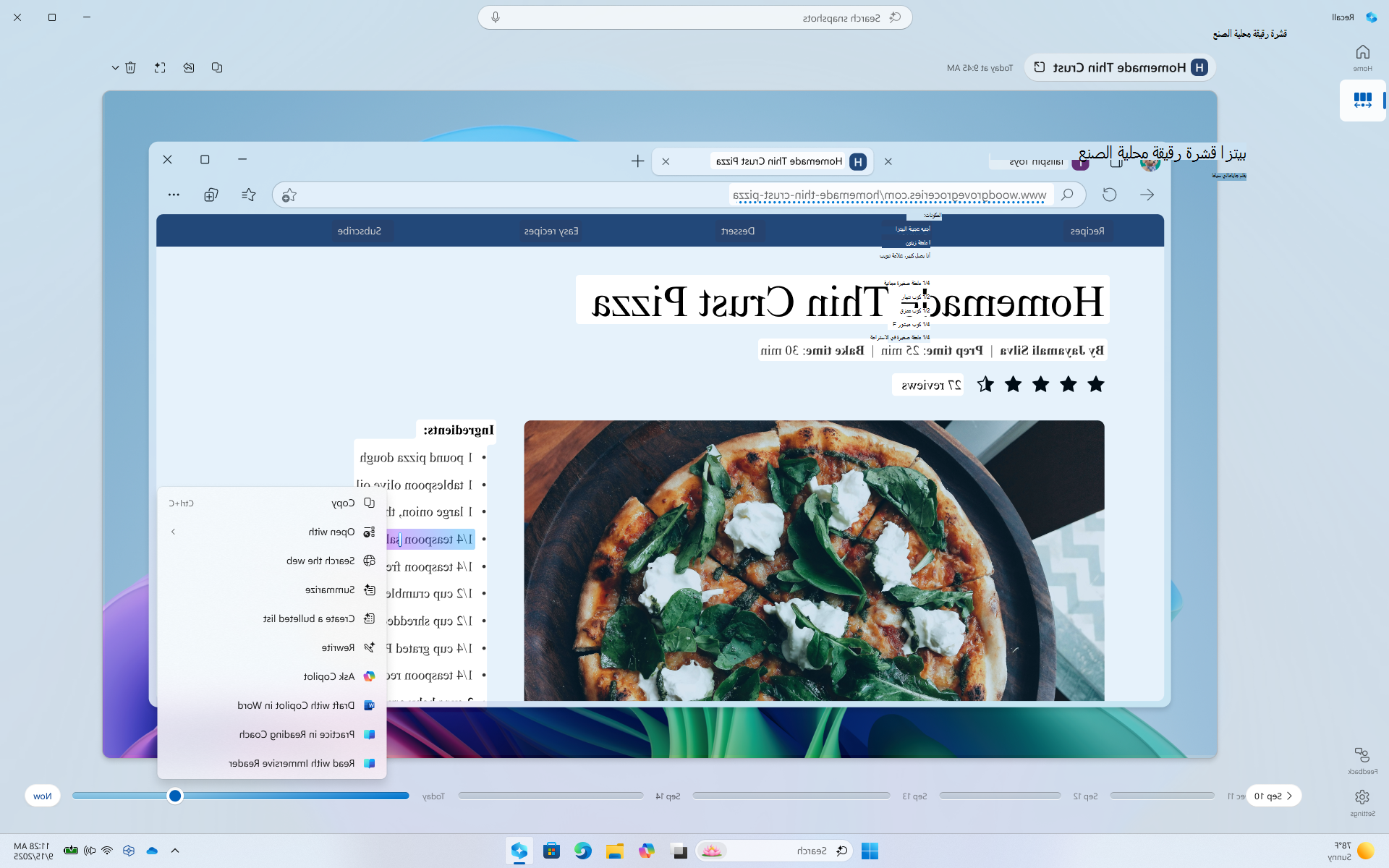Select Practice in Reading Coach
1389x868 pixels.
click(272, 734)
